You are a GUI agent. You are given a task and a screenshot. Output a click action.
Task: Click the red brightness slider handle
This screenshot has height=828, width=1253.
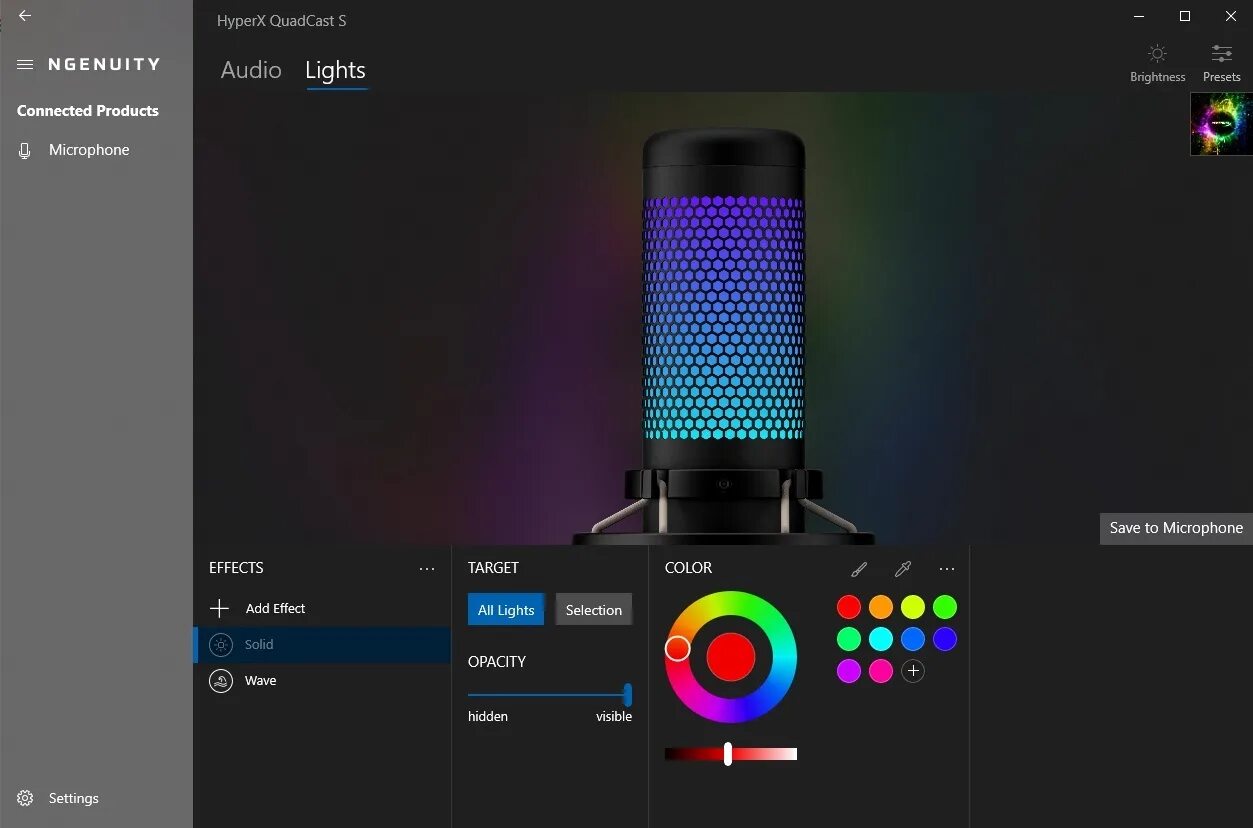(728, 754)
